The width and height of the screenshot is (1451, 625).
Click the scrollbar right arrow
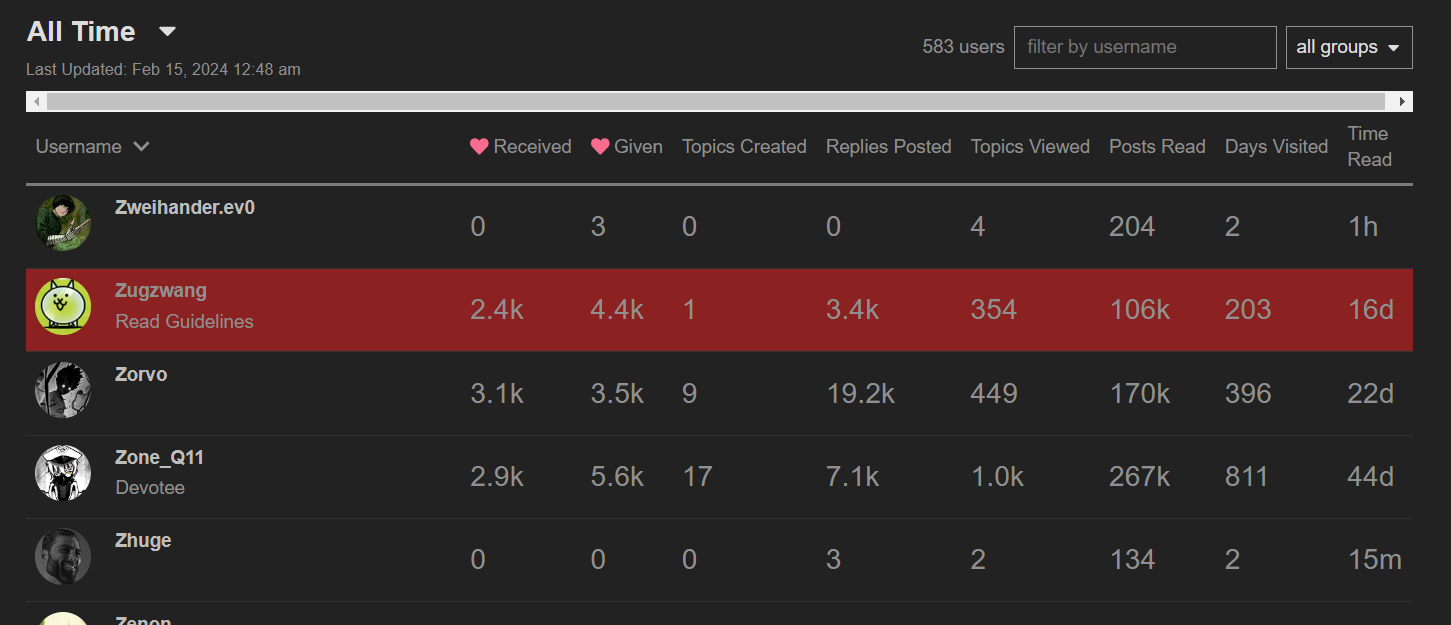point(1403,102)
